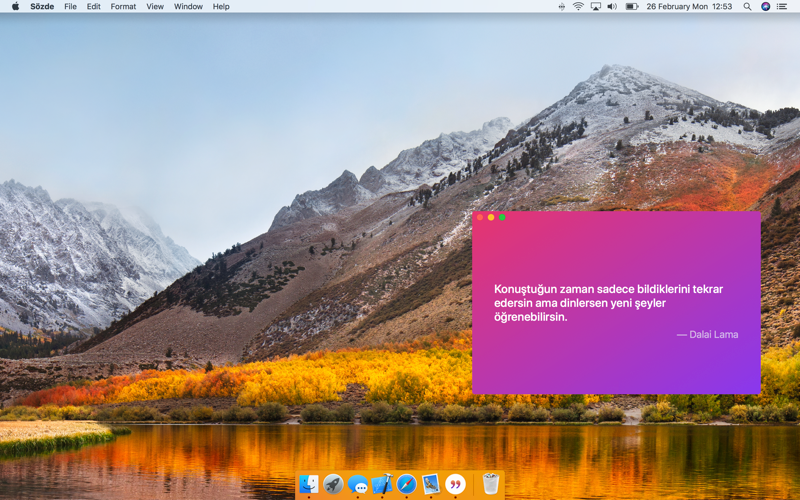Open Finder from the Dock
This screenshot has height=500, width=800.
pos(309,483)
